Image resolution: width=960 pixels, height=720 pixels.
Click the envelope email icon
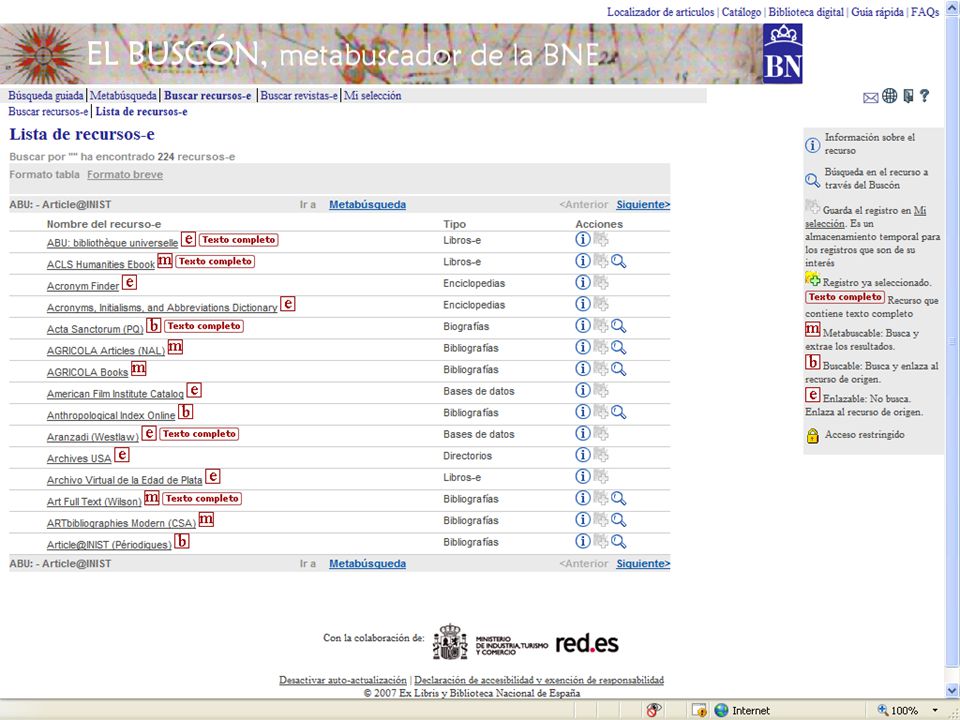click(870, 98)
